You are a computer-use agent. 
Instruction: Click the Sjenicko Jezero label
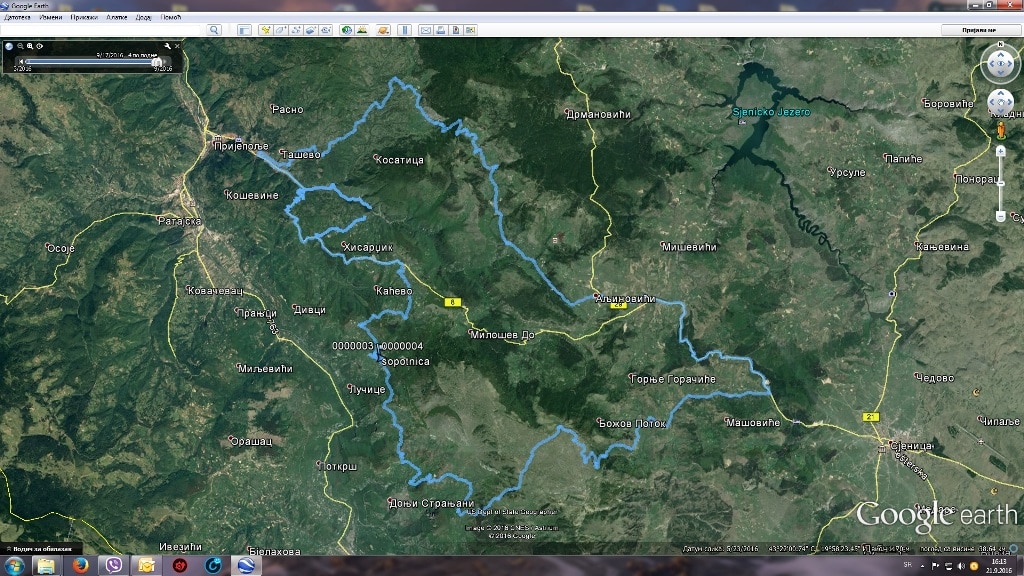(771, 112)
